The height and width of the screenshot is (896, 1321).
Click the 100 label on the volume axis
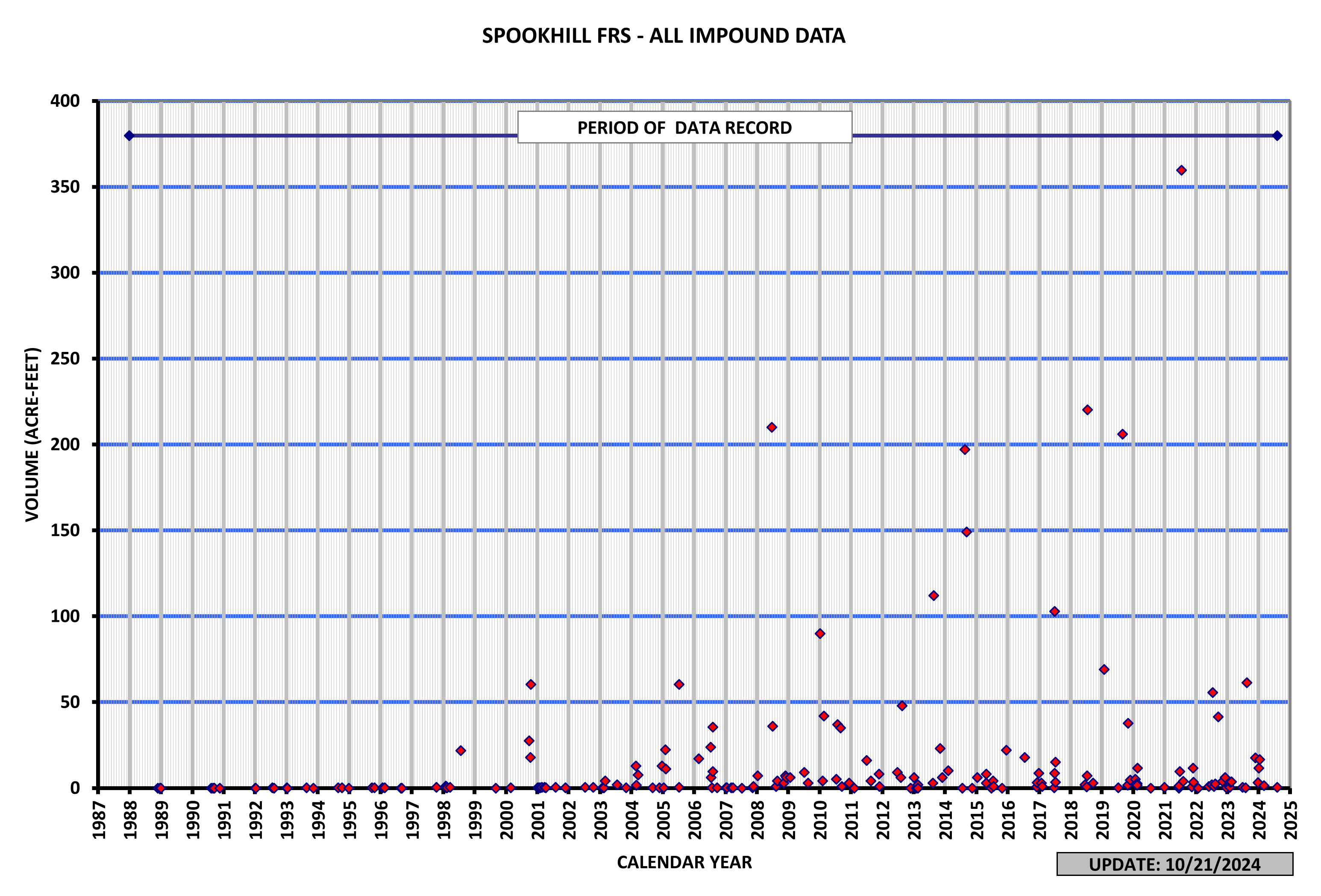click(x=65, y=616)
